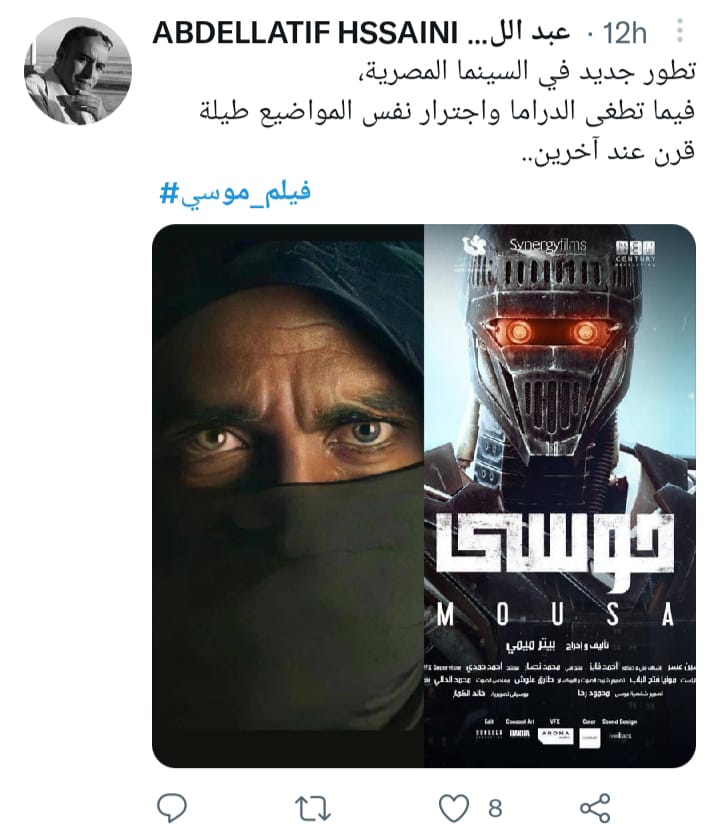Click the 12h timestamp of the tweet
Image resolution: width=720 pixels, height=837 pixels.
coord(624,34)
